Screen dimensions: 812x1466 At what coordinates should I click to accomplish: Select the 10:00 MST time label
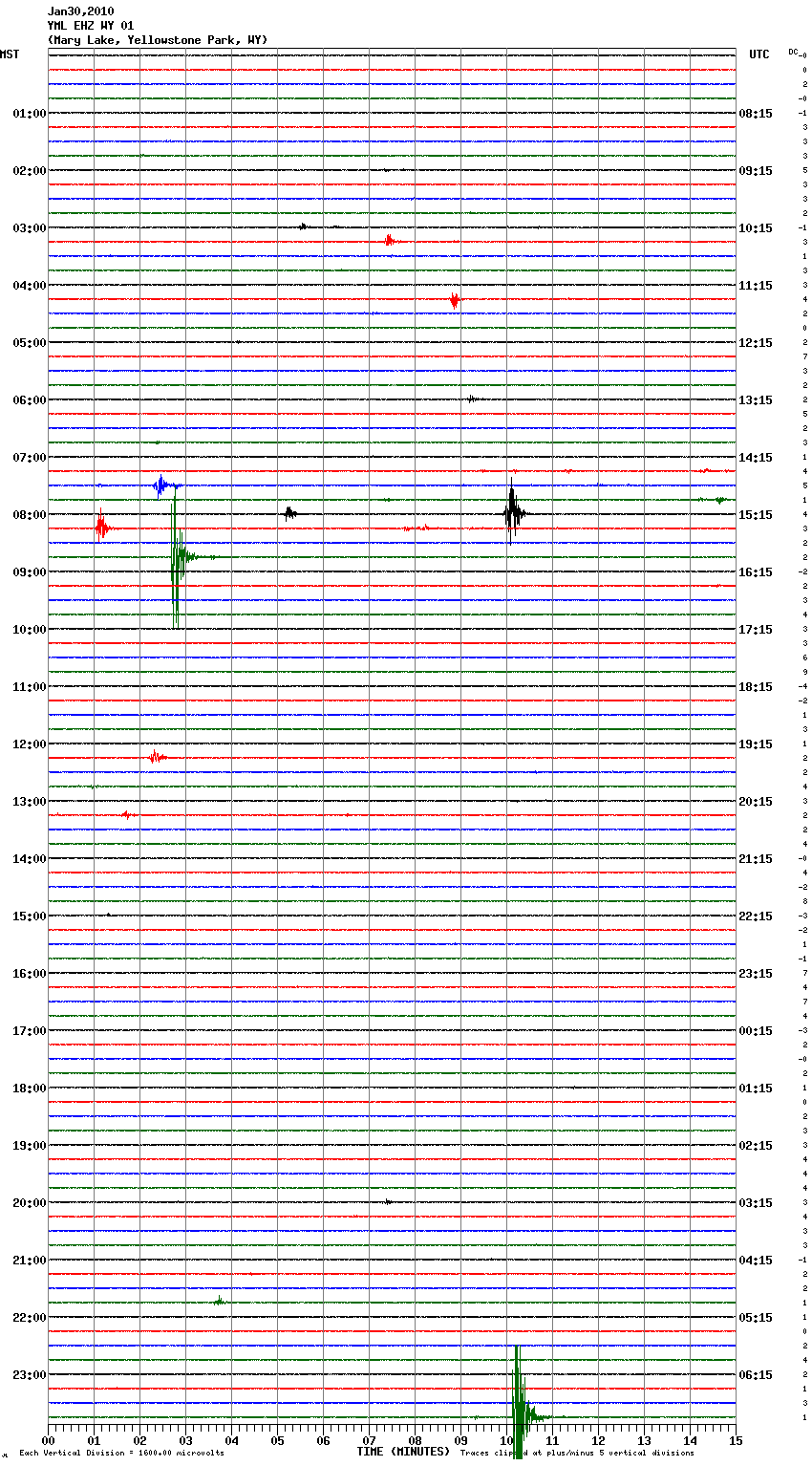click(x=30, y=630)
